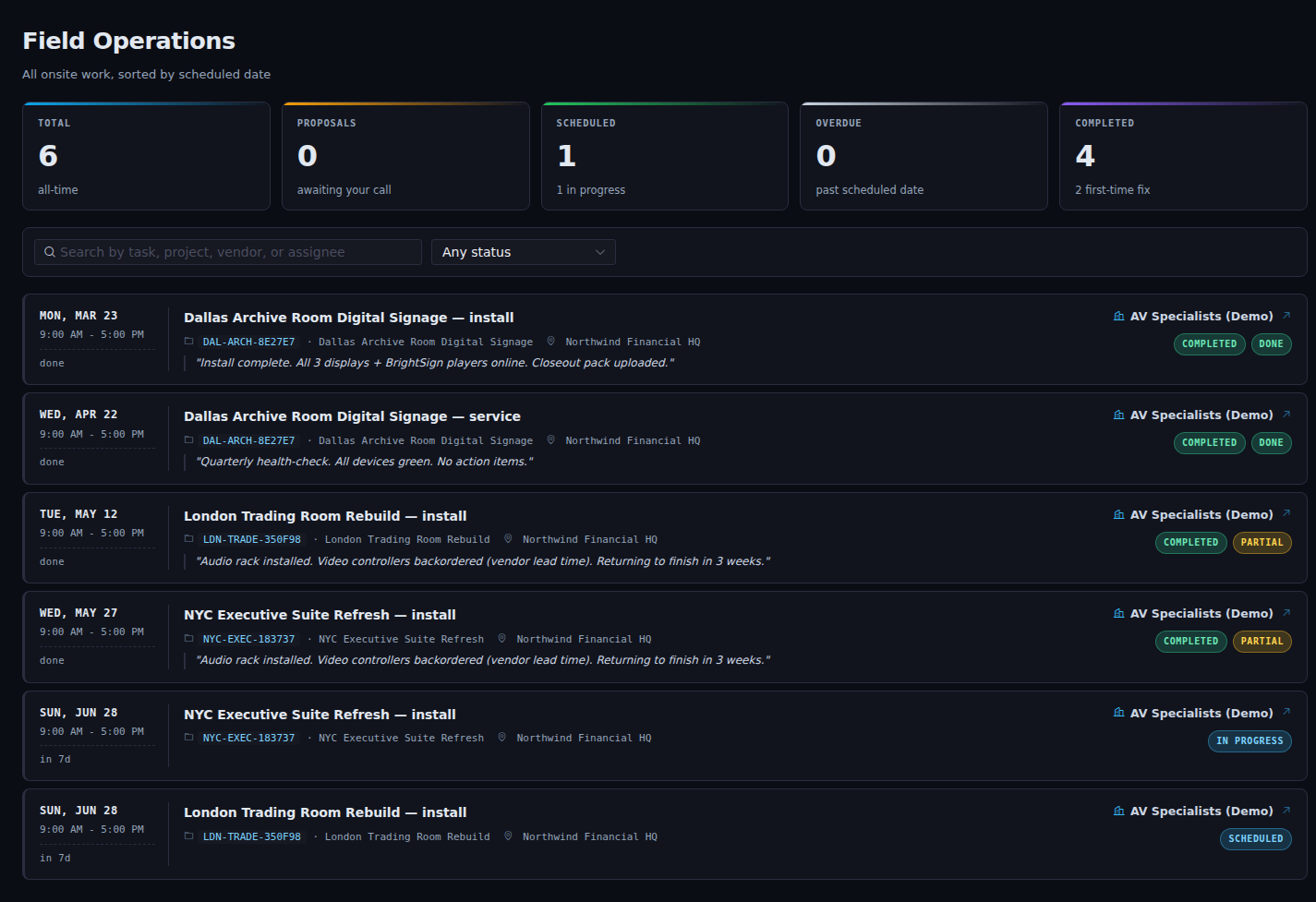This screenshot has height=902, width=1316.
Task: Open external link arrow on In Progress row
Action: point(1286,712)
